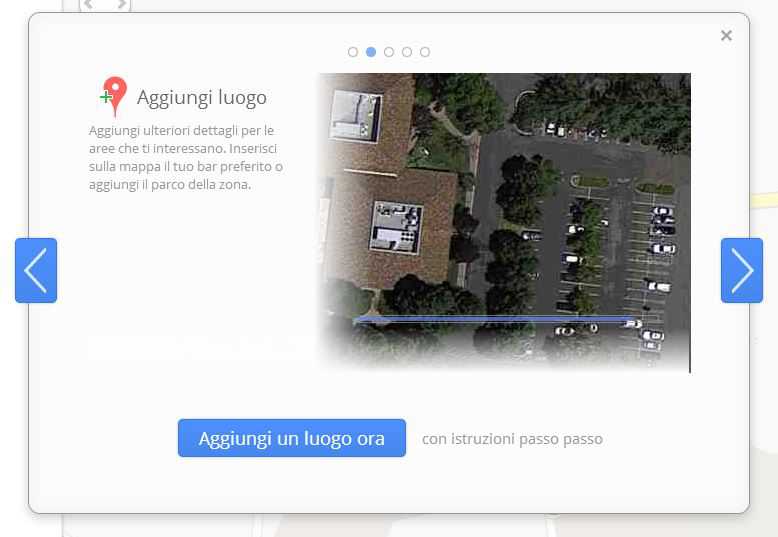Click 'con istruzioni passo passo' text
Viewport: 778px width, 537px height.
(x=512, y=439)
